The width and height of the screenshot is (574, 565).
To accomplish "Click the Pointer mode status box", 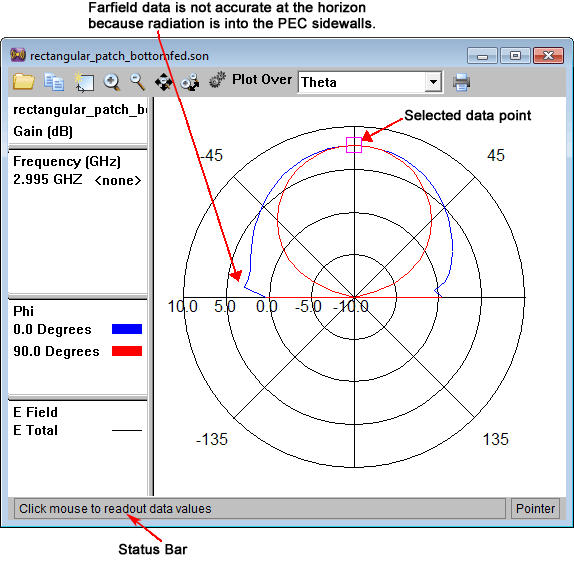I will (x=535, y=508).
